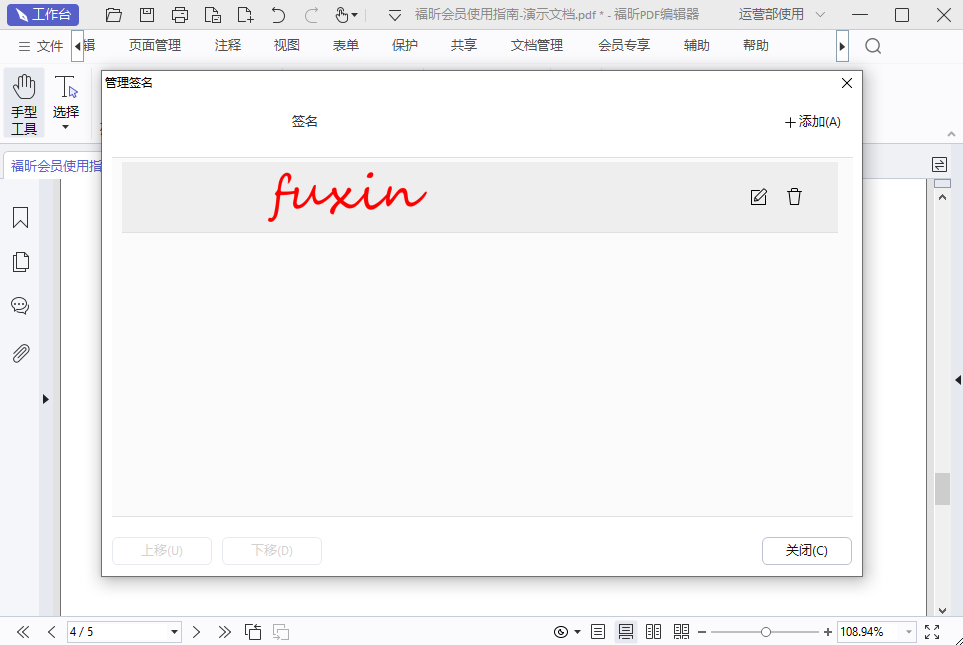Select the fuxin signature row
This screenshot has width=963, height=645.
tap(480, 197)
